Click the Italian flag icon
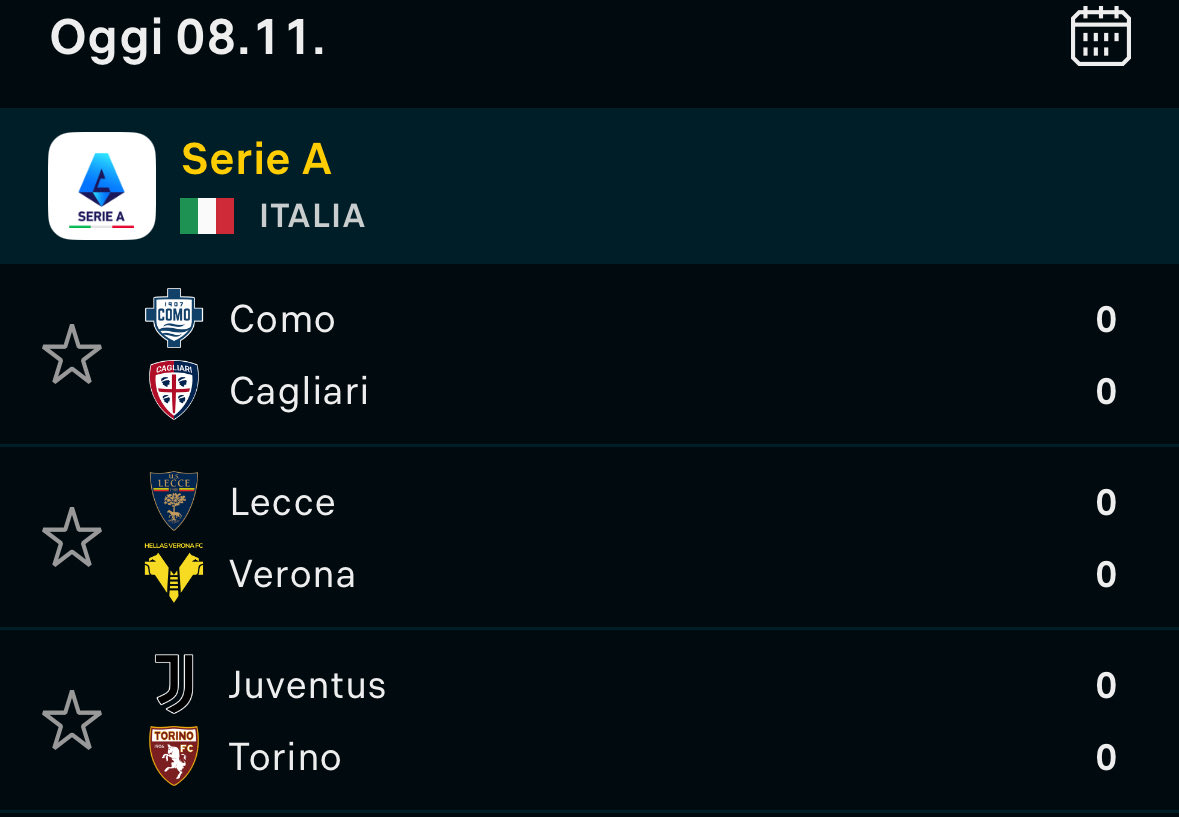The image size is (1179, 817). 207,216
